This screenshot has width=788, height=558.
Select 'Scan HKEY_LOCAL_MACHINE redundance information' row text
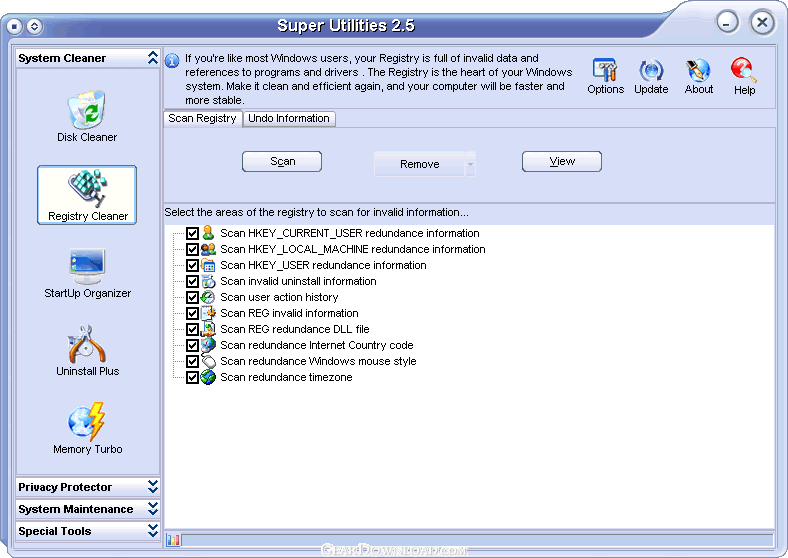[x=353, y=249]
